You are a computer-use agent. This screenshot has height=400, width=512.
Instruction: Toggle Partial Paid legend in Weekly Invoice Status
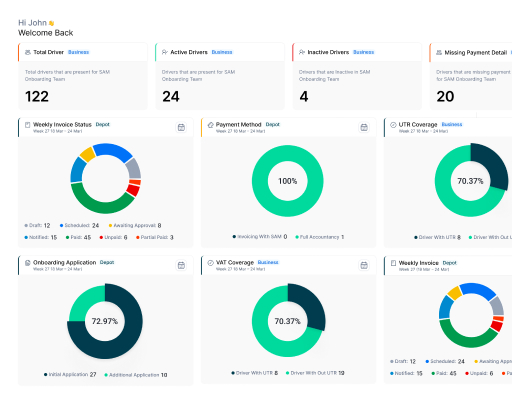[x=155, y=237]
